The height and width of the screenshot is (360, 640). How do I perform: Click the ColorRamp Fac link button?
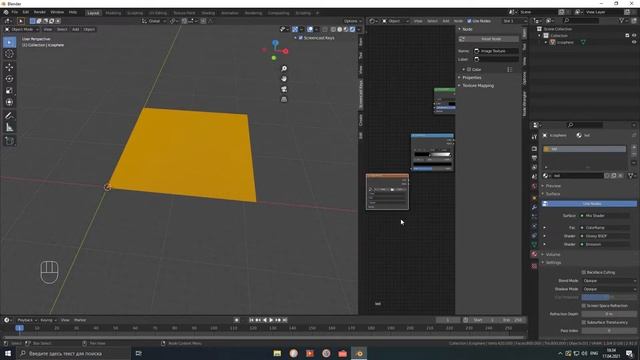click(x=605, y=228)
